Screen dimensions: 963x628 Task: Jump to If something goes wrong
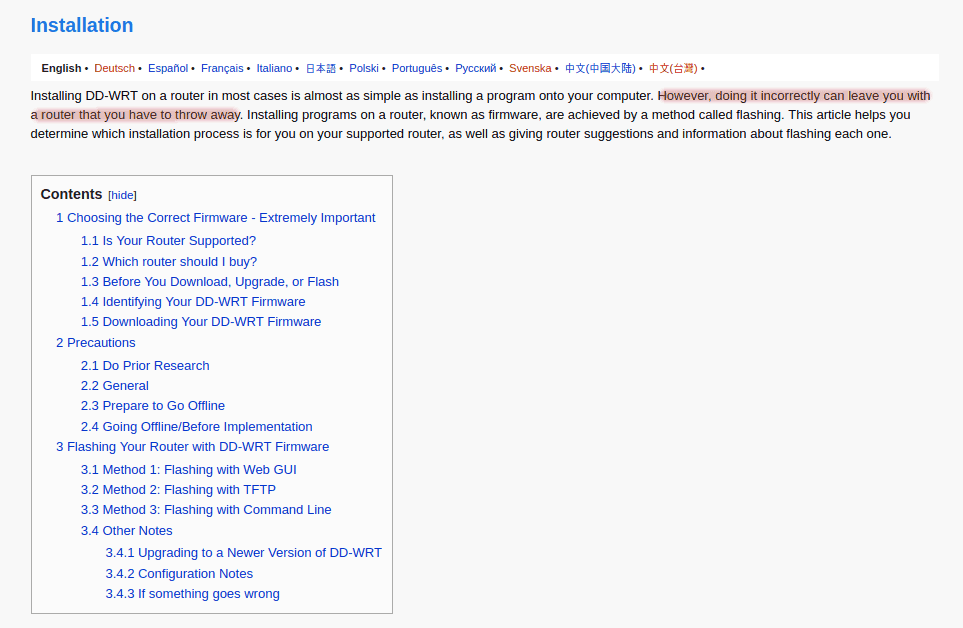[192, 594]
